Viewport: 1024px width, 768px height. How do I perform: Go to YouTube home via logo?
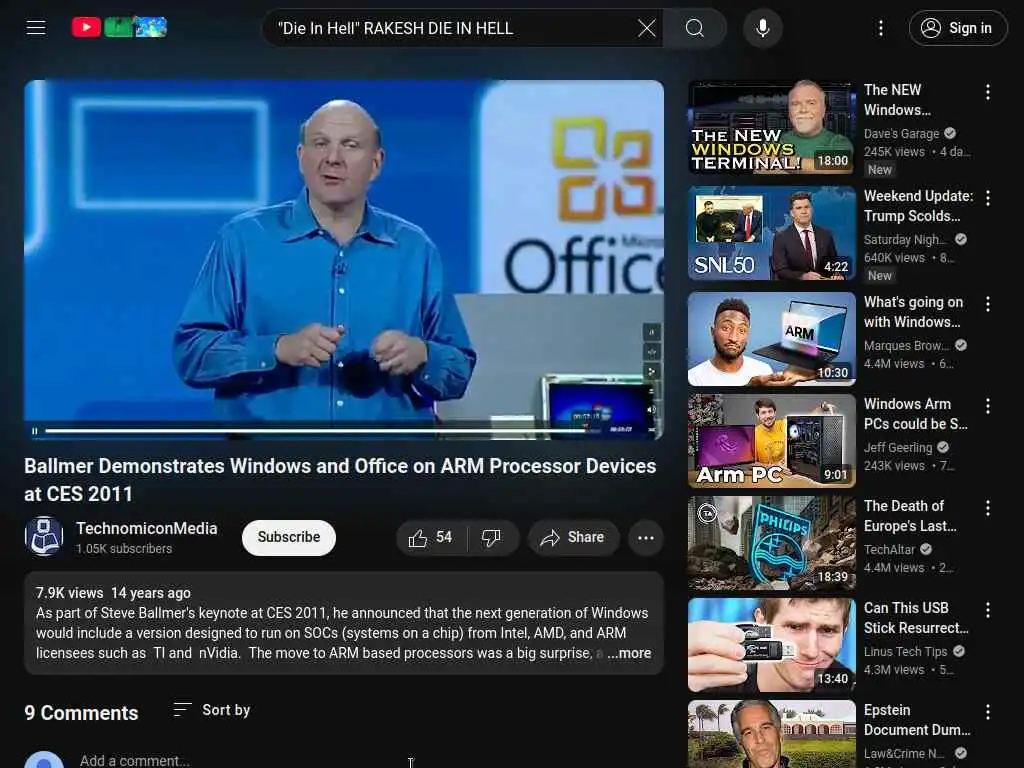[x=119, y=27]
